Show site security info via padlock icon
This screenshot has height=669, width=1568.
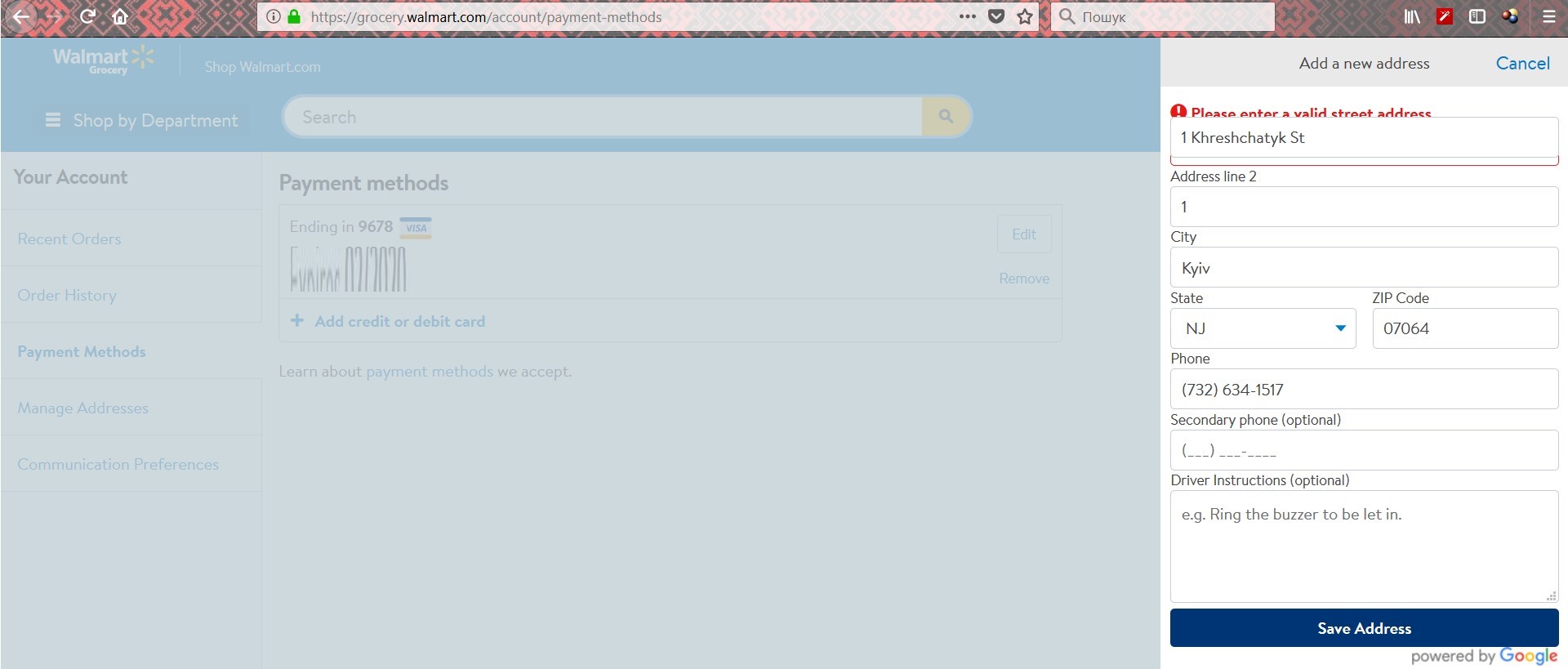(x=294, y=16)
